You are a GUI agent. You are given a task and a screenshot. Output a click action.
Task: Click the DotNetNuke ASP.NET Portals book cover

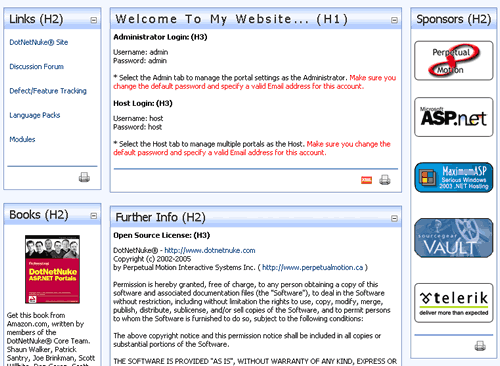(x=52, y=269)
